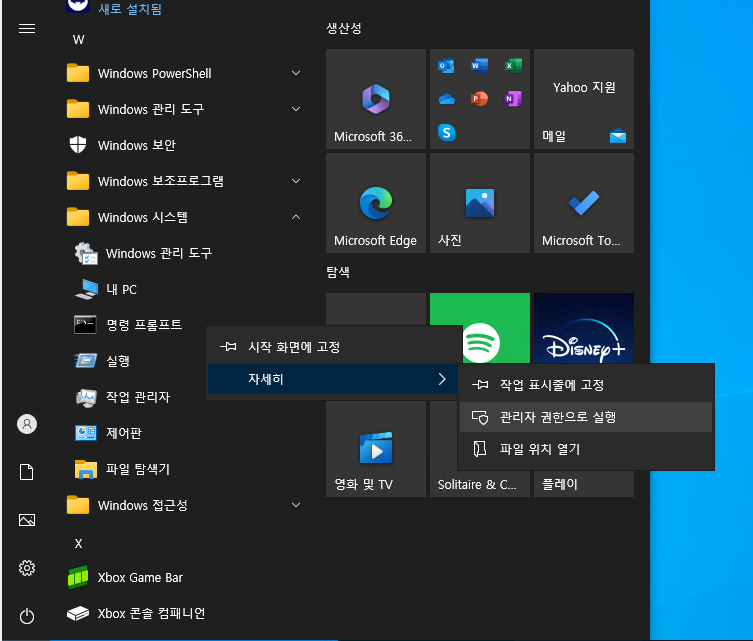Open the Microsoft To Do tile

tap(584, 204)
